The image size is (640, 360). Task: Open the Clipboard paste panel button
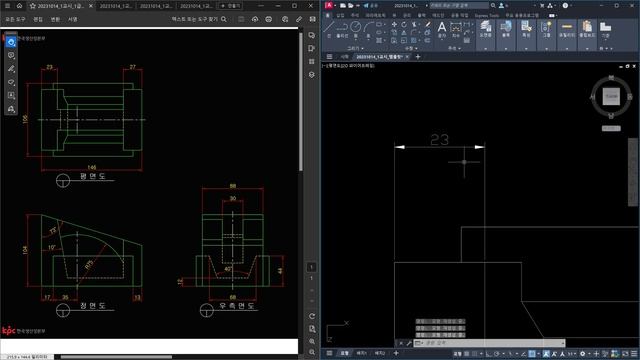[587, 29]
